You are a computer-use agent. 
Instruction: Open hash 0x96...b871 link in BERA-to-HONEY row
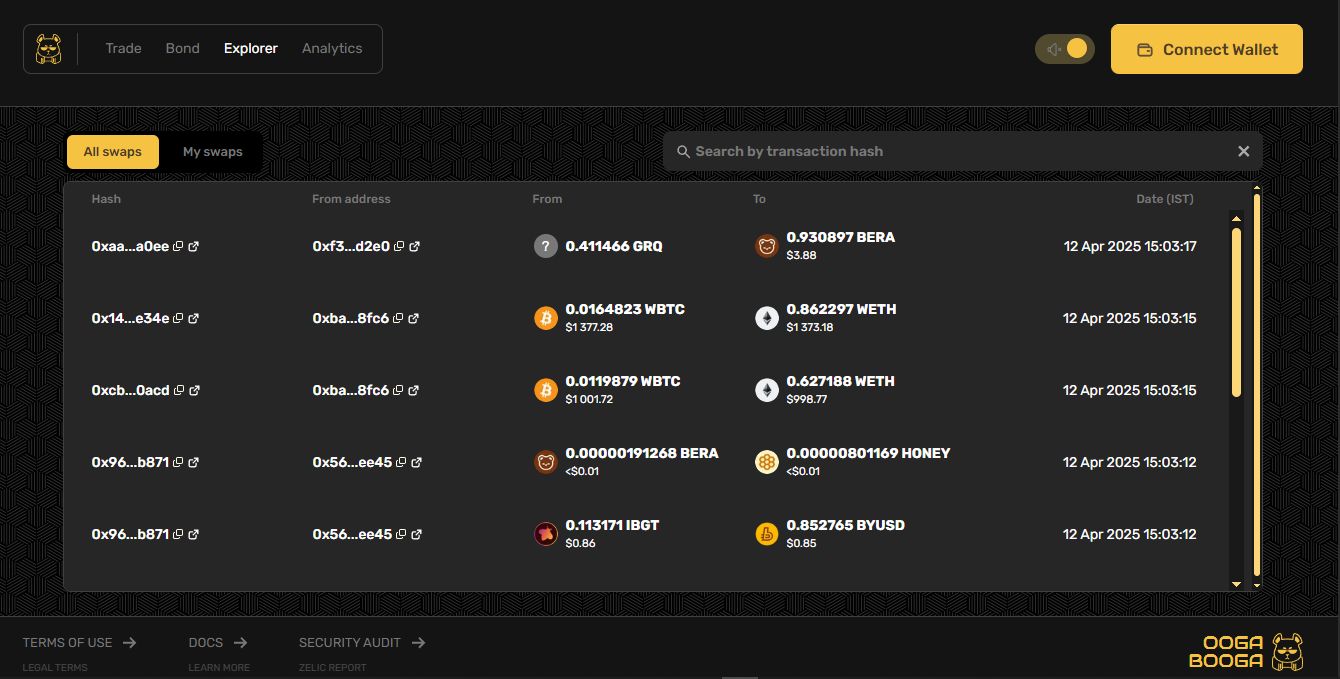[x=194, y=463]
